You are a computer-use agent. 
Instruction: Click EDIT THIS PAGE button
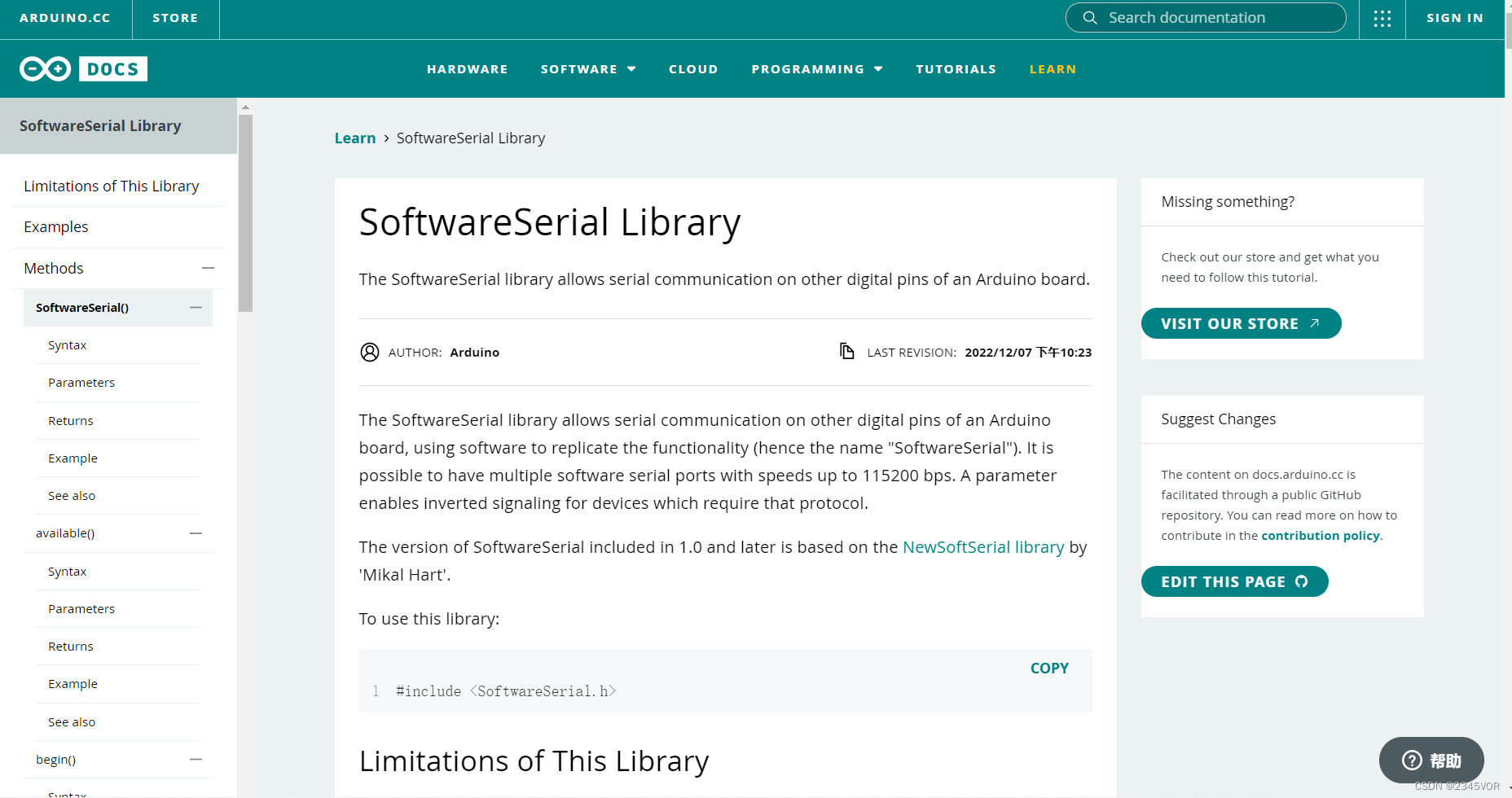1234,581
